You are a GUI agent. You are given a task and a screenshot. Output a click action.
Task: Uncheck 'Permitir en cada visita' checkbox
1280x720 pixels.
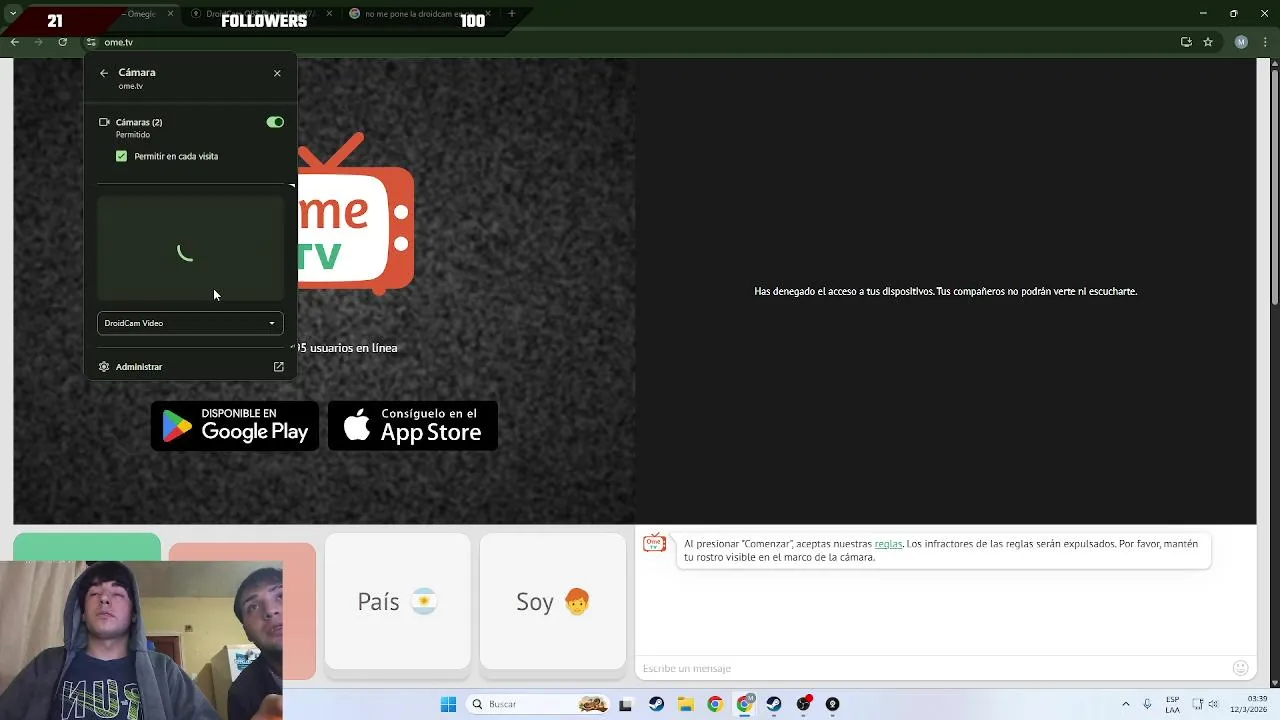coord(121,156)
